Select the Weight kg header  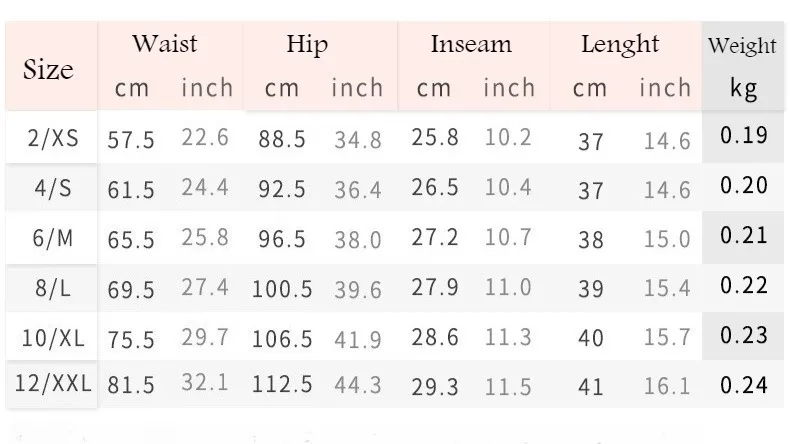742,67
